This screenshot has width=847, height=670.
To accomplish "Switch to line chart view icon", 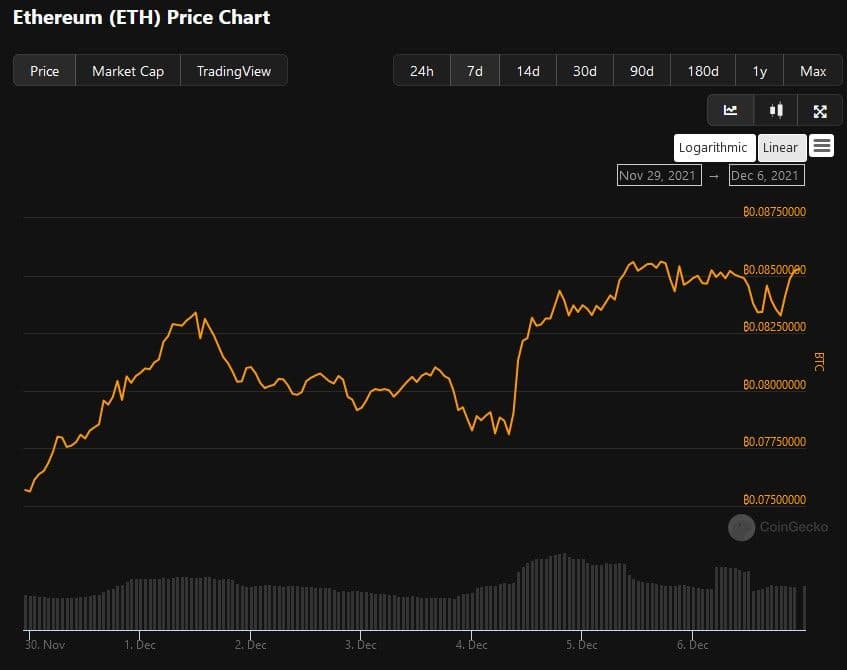I will point(730,111).
